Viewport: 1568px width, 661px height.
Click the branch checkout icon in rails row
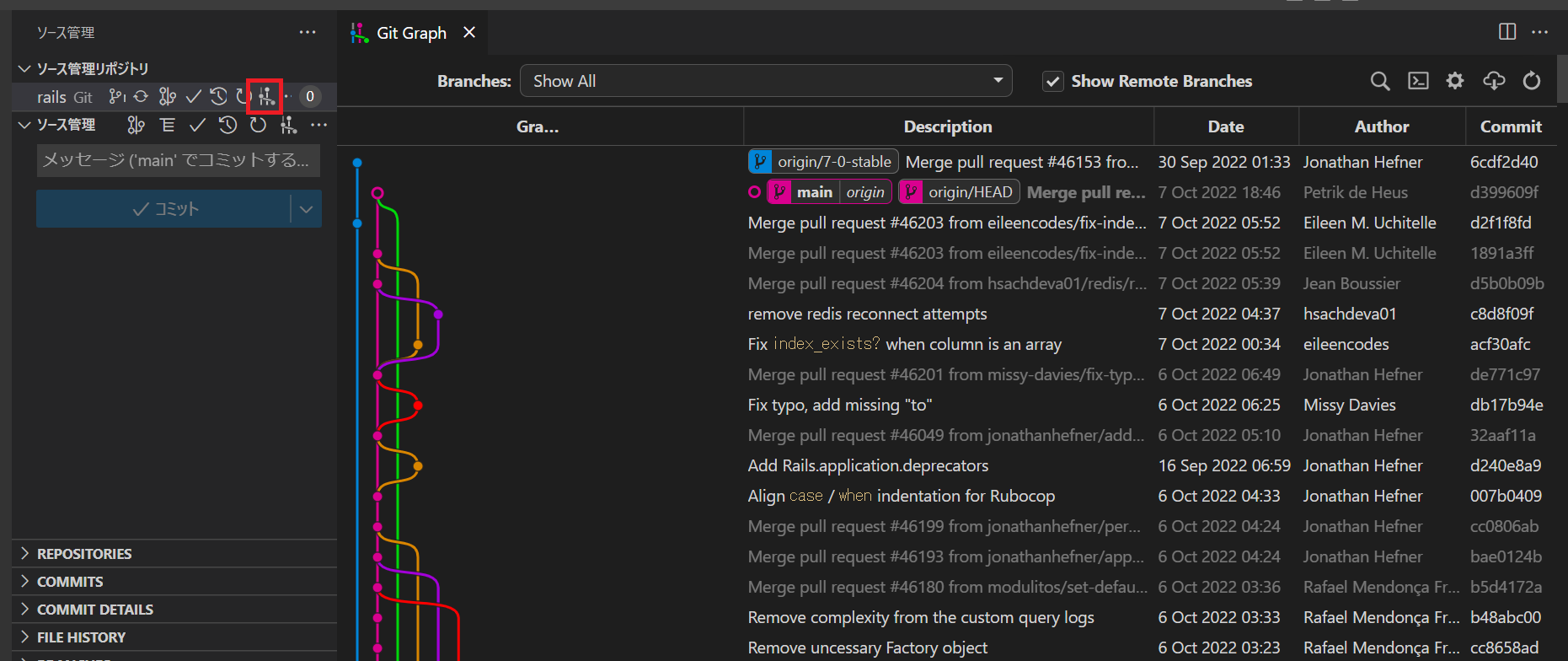(x=117, y=97)
